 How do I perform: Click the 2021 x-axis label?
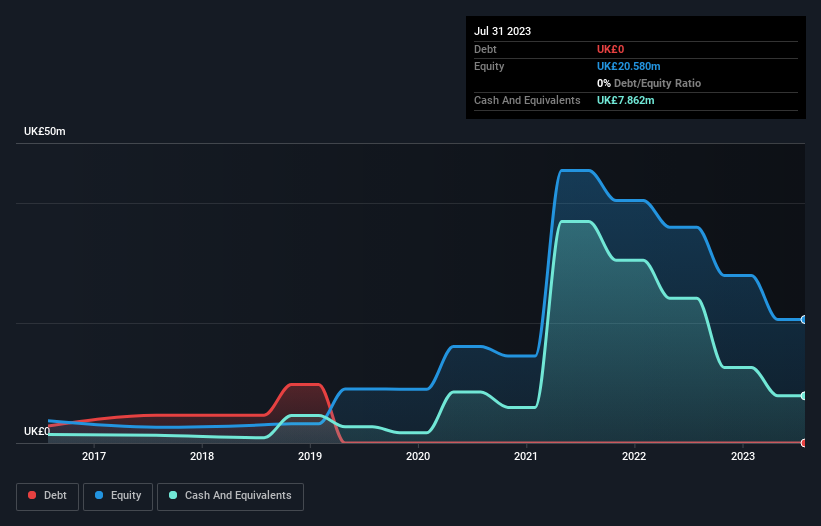click(526, 456)
